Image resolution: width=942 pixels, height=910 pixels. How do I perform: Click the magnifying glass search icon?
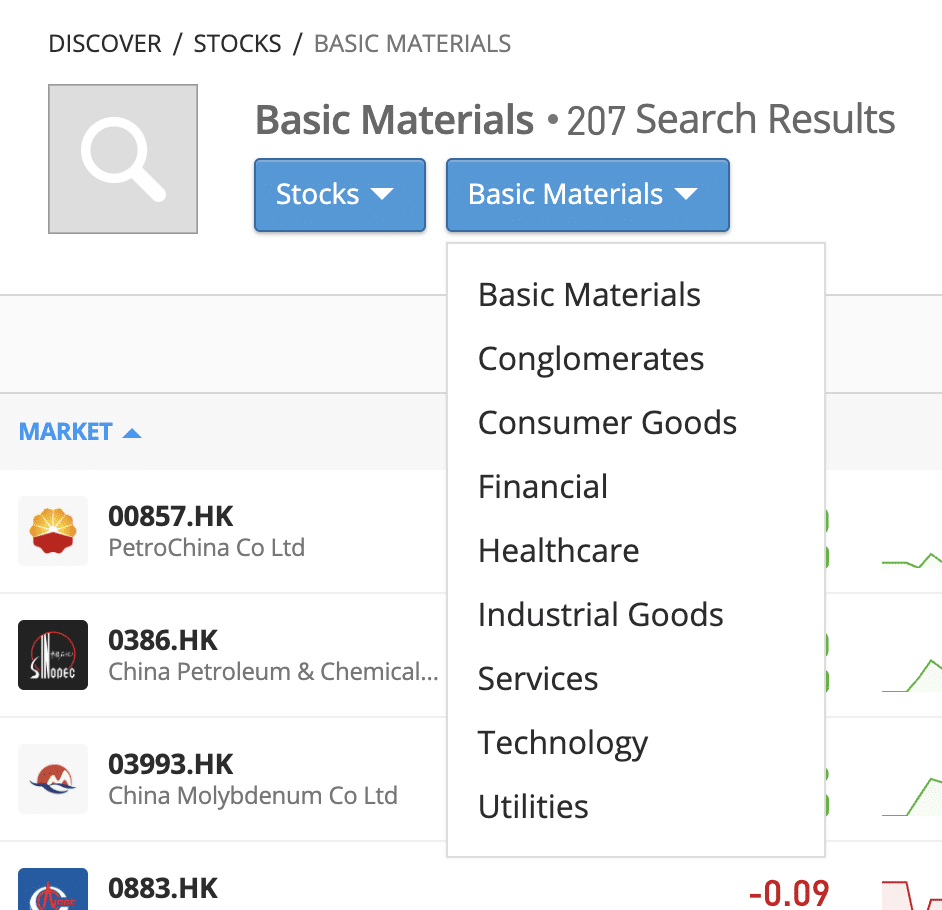pyautogui.click(x=123, y=159)
